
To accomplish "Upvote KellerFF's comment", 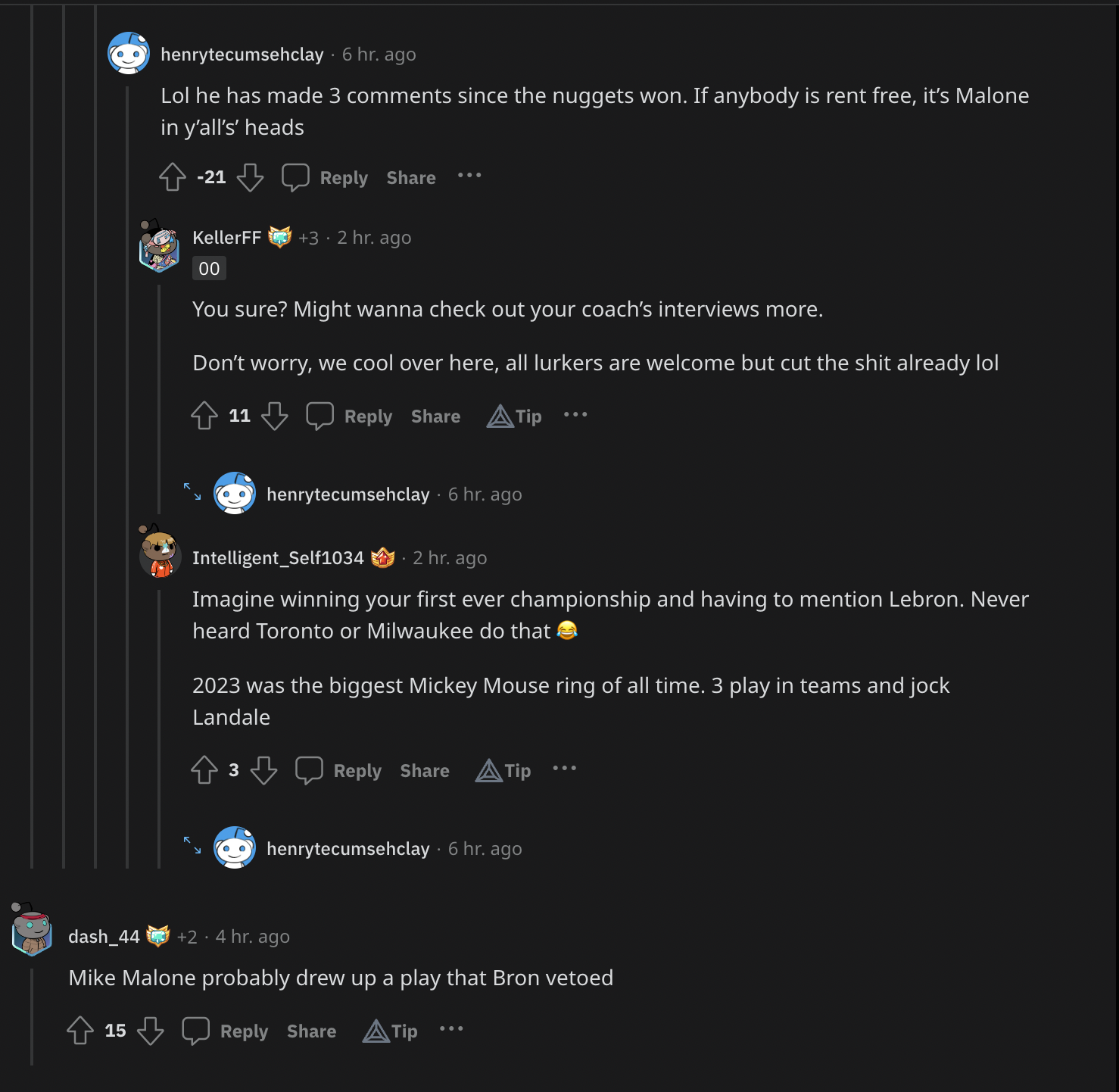I will tap(204, 416).
